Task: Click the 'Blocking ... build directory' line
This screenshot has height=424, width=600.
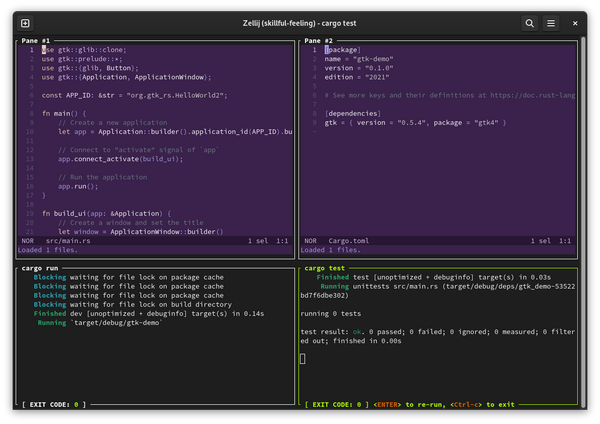Action: tap(132, 305)
